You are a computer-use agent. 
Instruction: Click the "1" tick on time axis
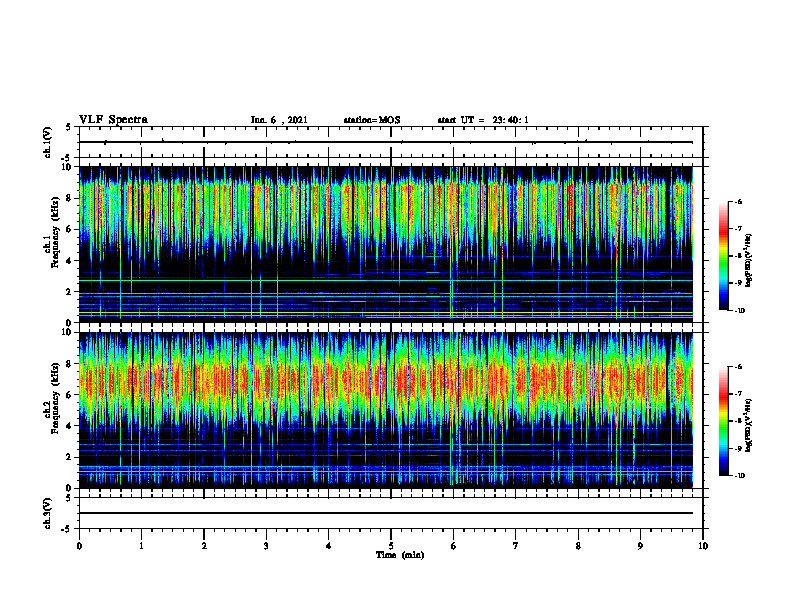click(x=141, y=546)
